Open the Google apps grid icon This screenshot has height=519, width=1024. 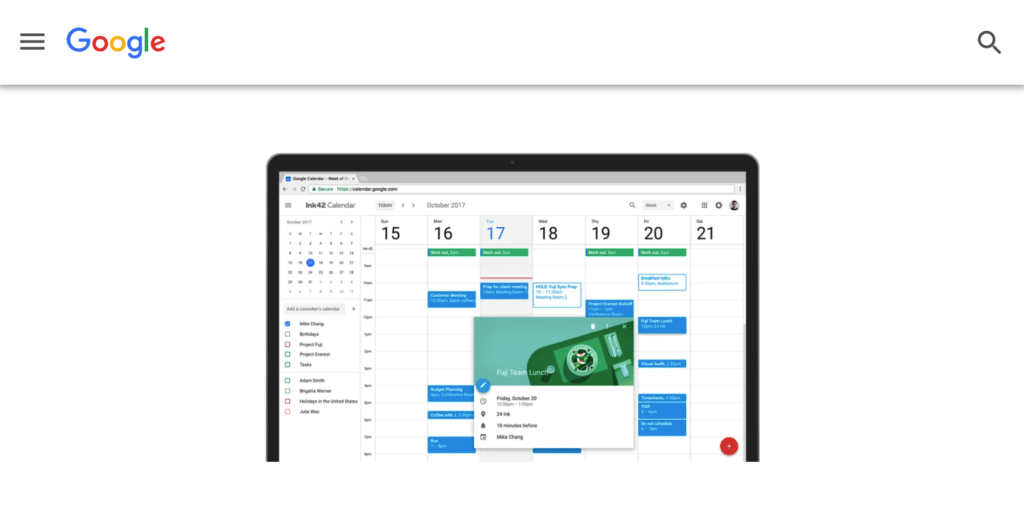pyautogui.click(x=704, y=205)
